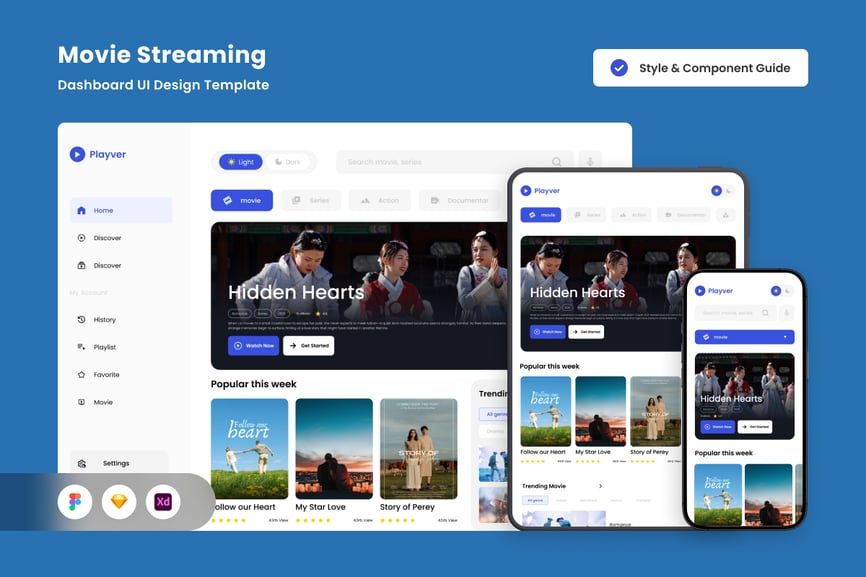Click the Sketch diamond icon
This screenshot has height=577, width=866.
(x=119, y=502)
